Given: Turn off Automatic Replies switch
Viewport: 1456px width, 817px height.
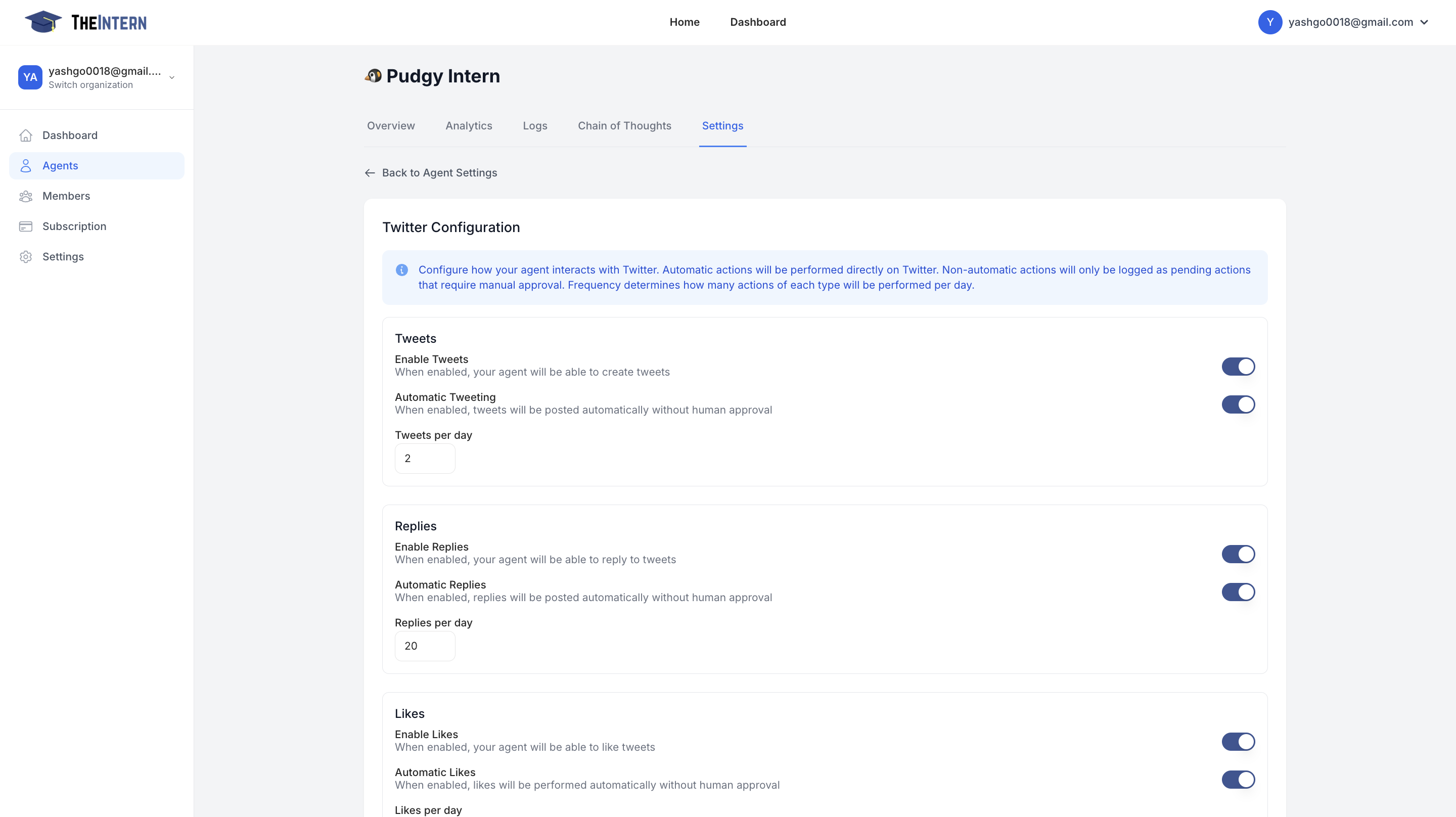Looking at the screenshot, I should point(1238,592).
